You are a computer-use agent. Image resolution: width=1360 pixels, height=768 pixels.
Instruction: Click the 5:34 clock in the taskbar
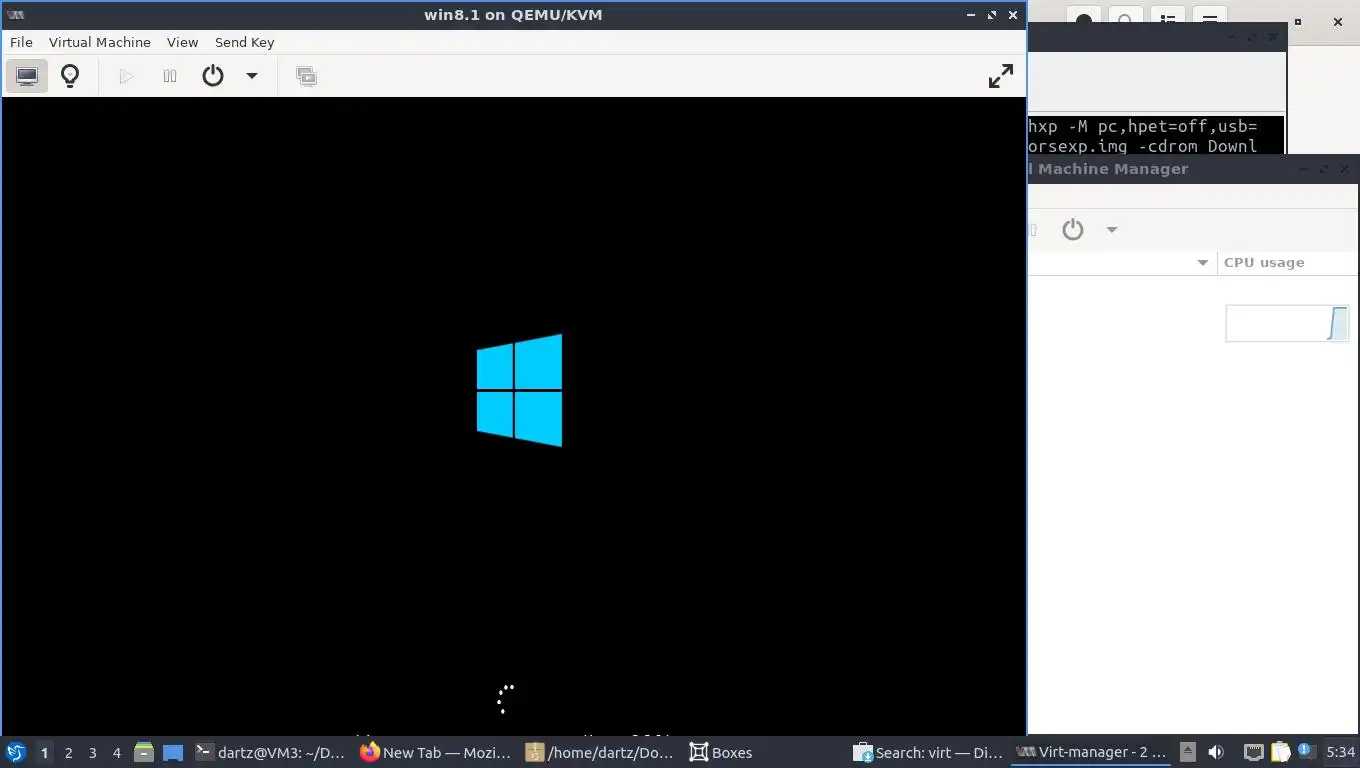[1340, 752]
